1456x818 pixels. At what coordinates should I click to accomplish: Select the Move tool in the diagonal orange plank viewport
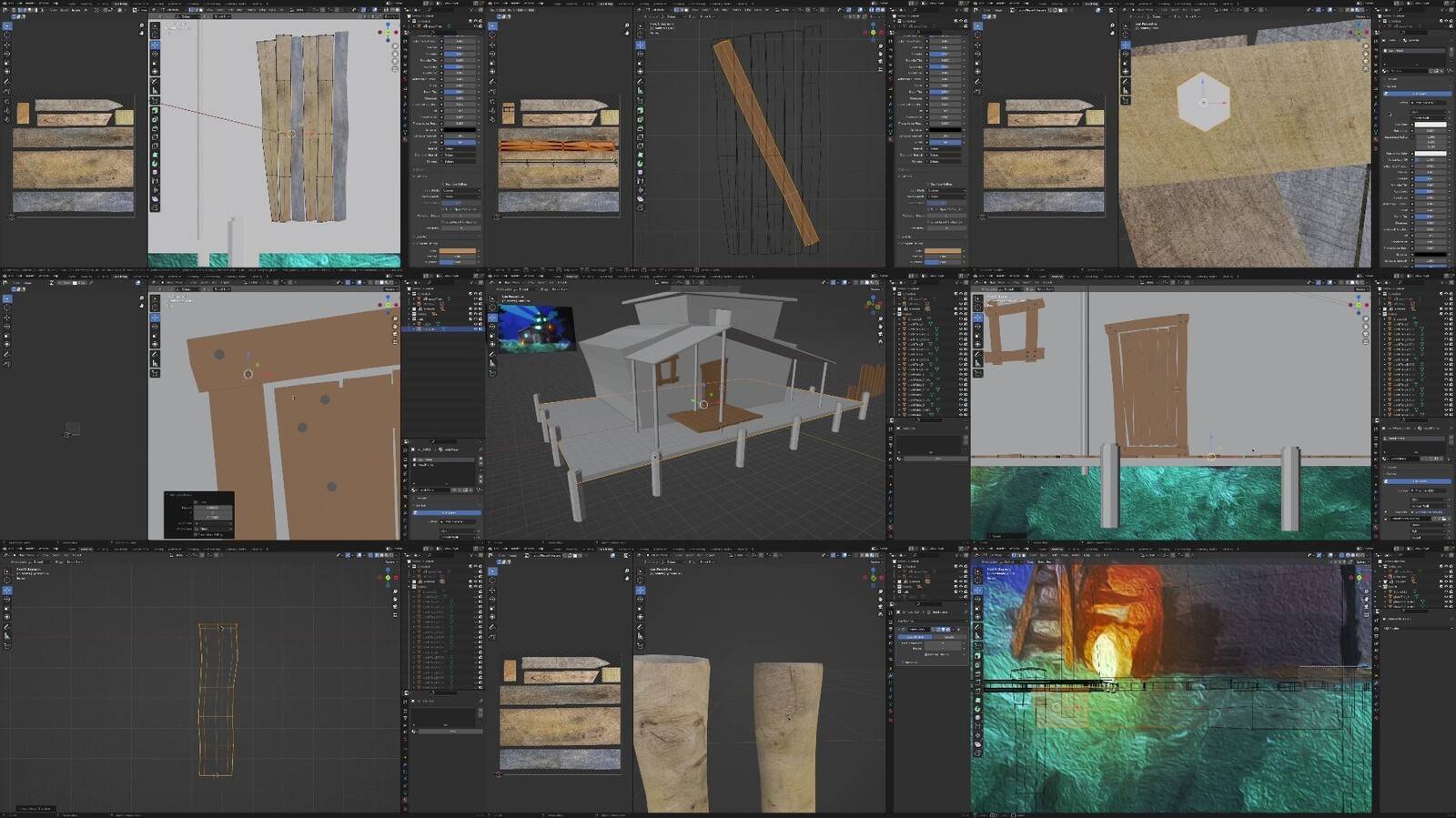(x=640, y=44)
